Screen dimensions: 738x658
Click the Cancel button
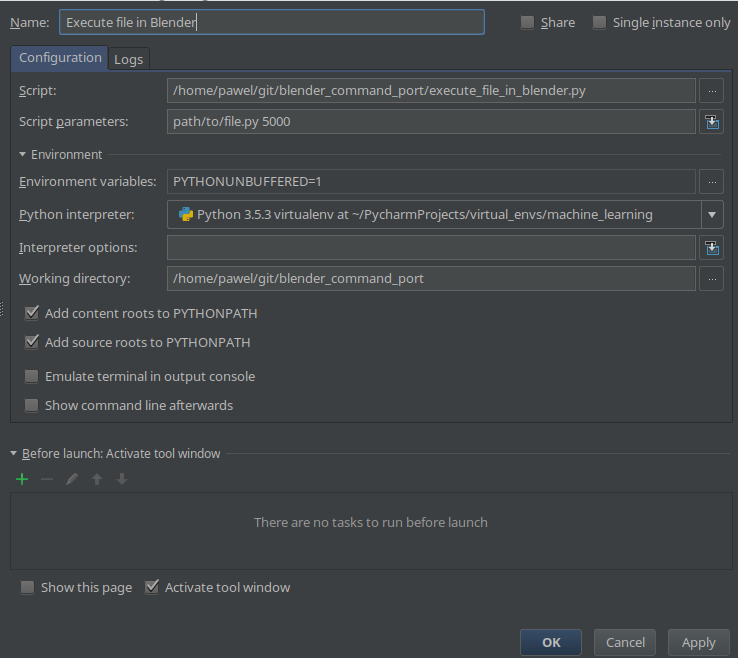(x=625, y=642)
